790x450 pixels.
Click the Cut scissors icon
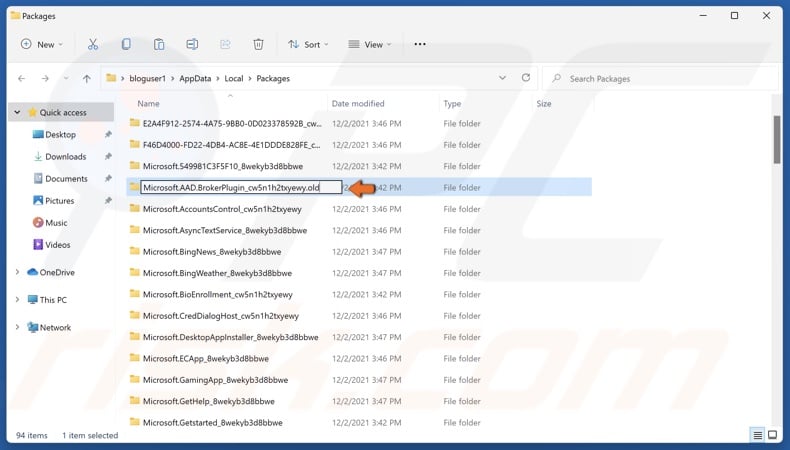93,44
